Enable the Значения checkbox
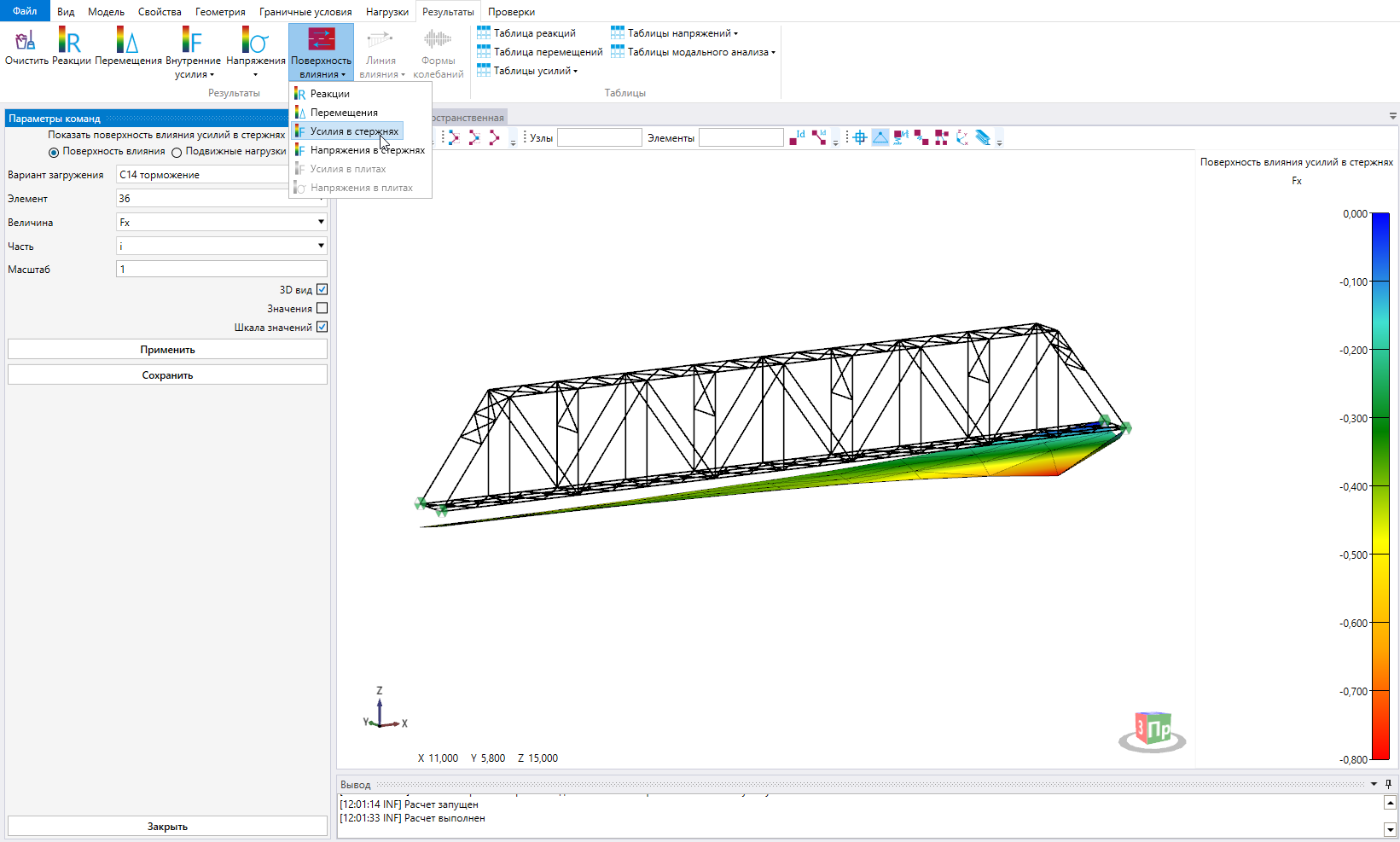This screenshot has width=1400, height=842. (322, 309)
